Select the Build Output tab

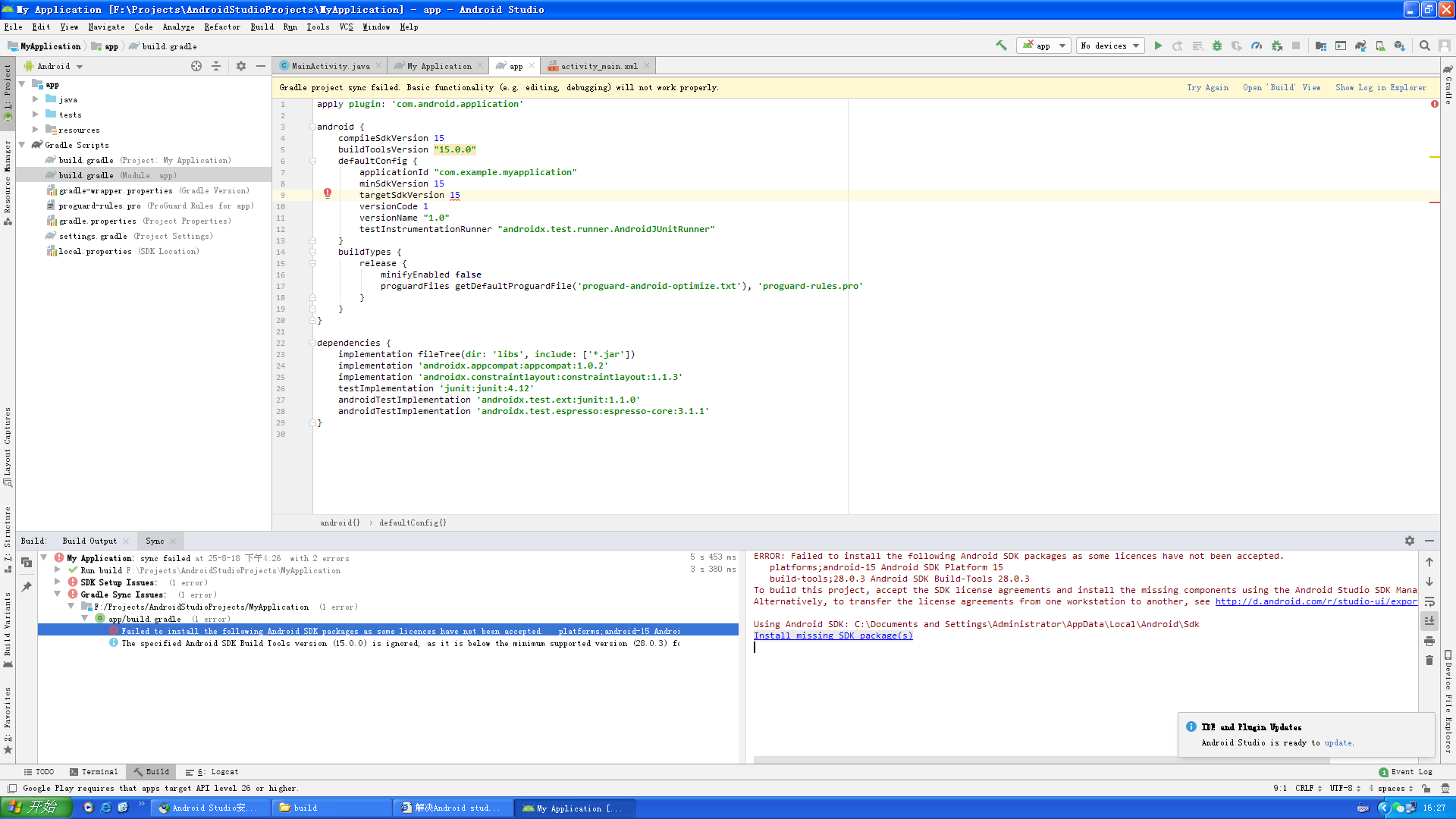[x=89, y=541]
